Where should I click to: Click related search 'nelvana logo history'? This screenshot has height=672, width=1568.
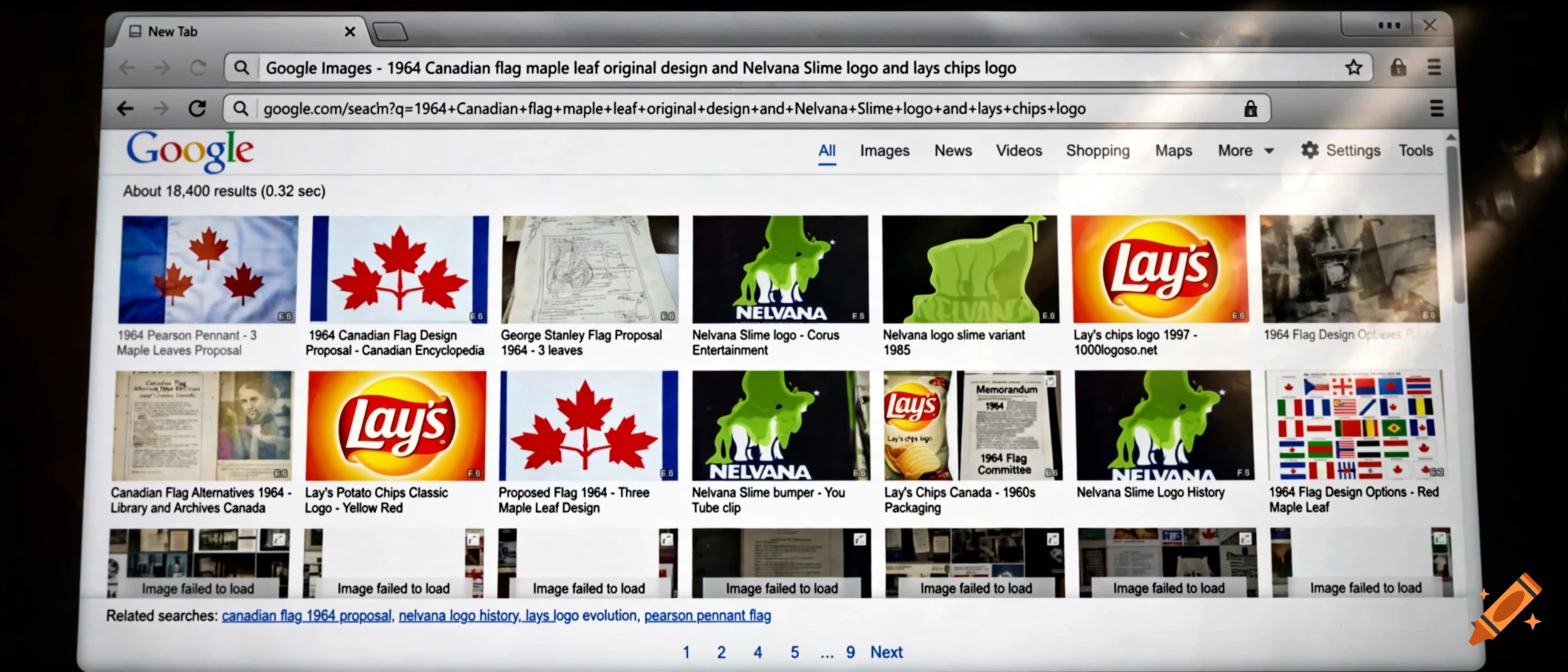coord(458,615)
